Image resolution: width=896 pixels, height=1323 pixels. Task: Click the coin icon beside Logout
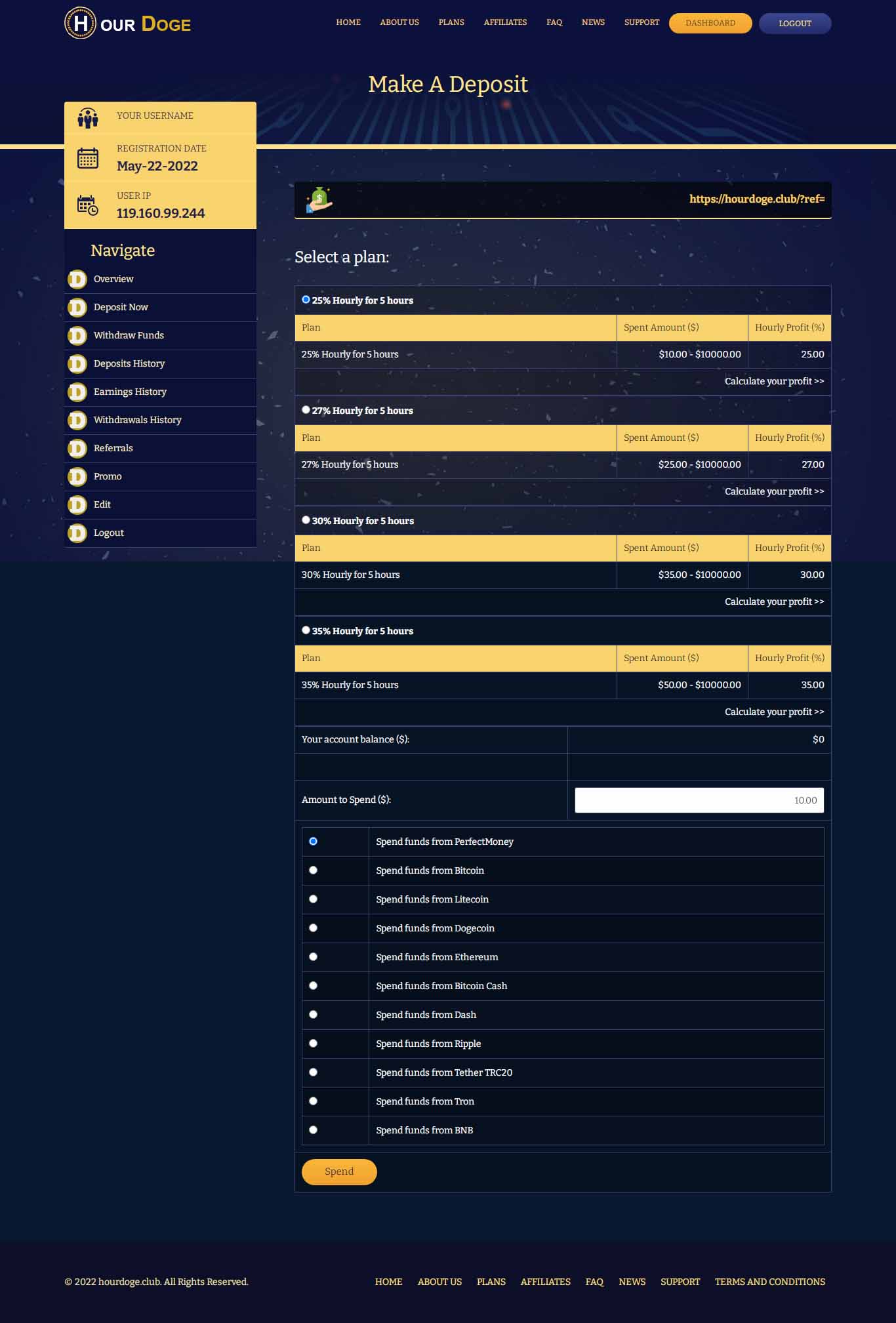[77, 533]
